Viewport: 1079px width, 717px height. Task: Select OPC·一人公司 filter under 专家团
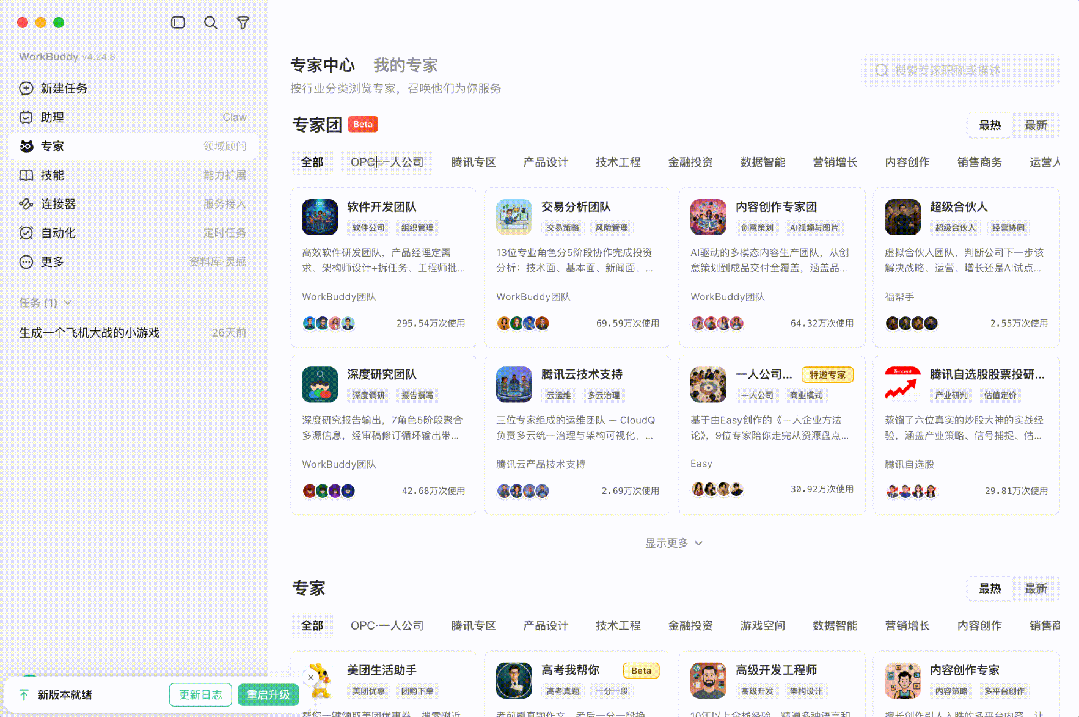pyautogui.click(x=387, y=162)
